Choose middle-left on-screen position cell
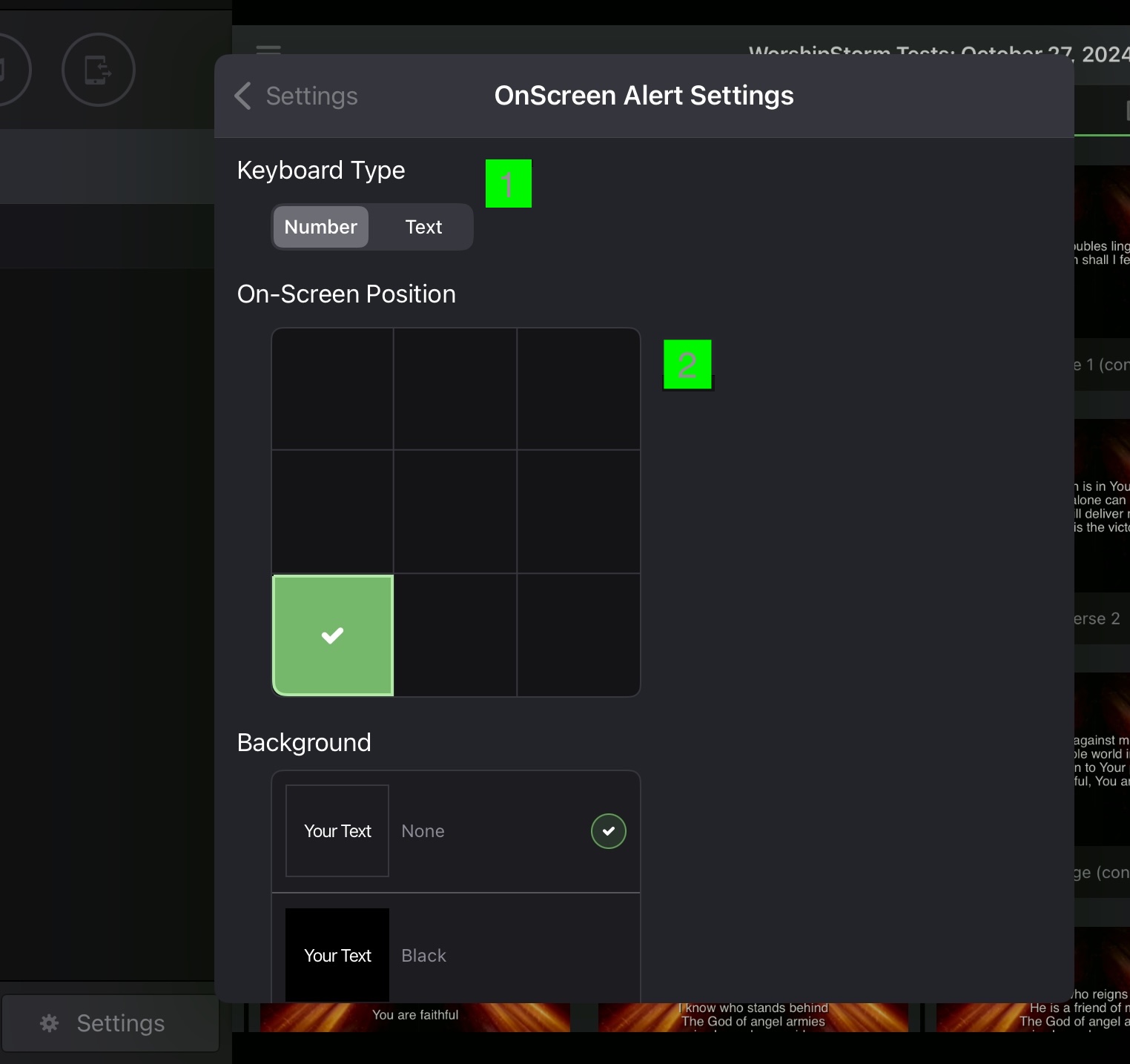Image resolution: width=1130 pixels, height=1064 pixels. 333,512
